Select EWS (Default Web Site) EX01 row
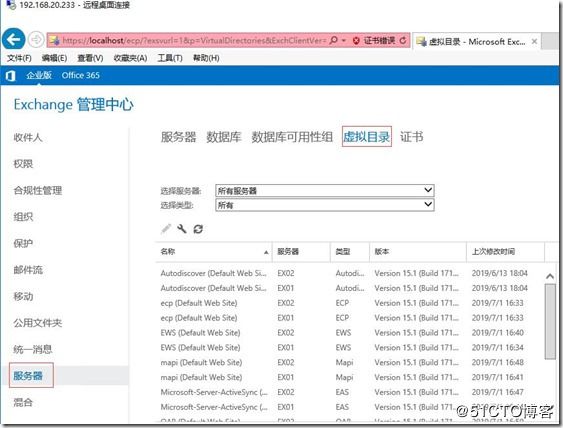 [x=349, y=348]
